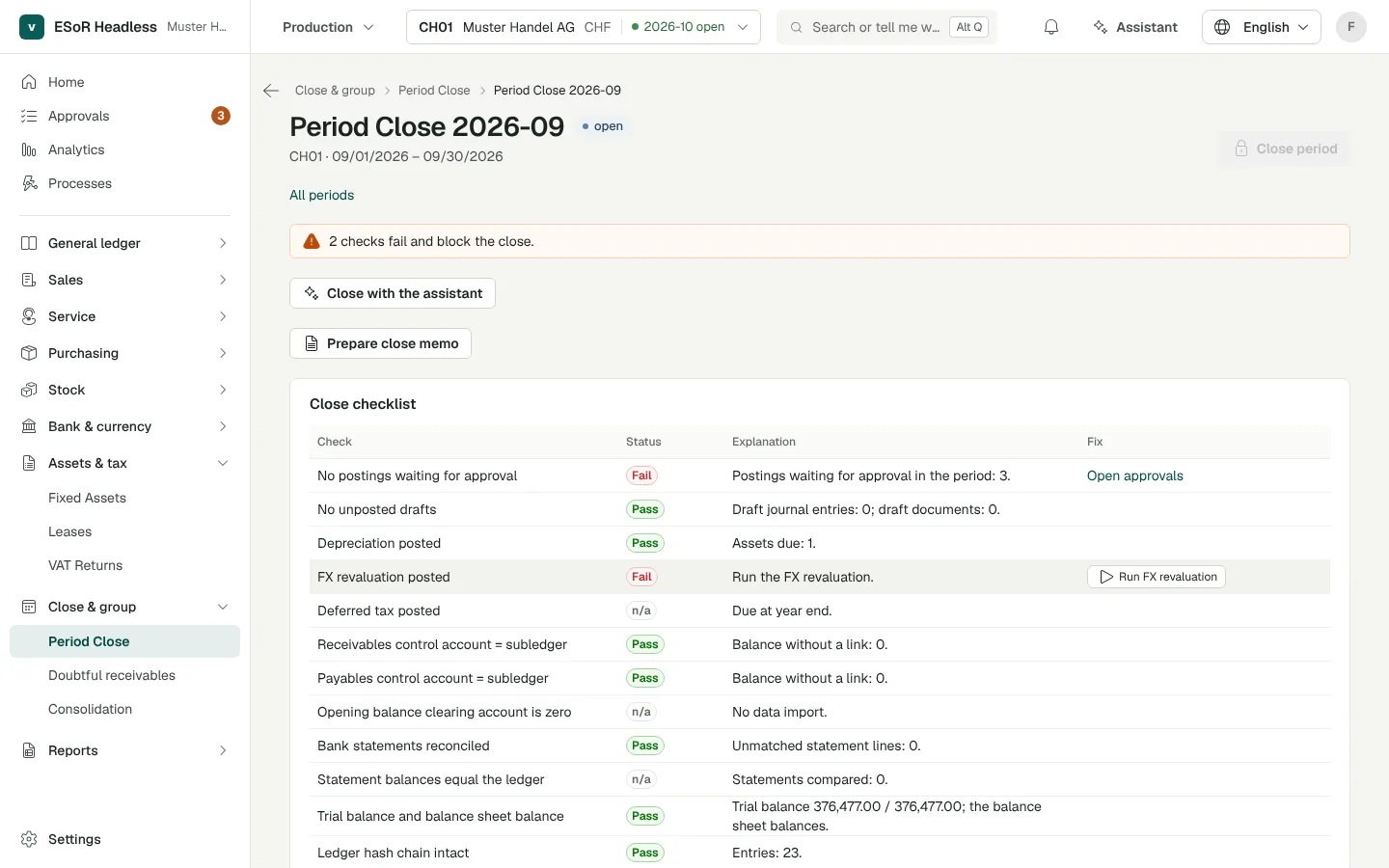Click Close with the assistant button

click(393, 293)
